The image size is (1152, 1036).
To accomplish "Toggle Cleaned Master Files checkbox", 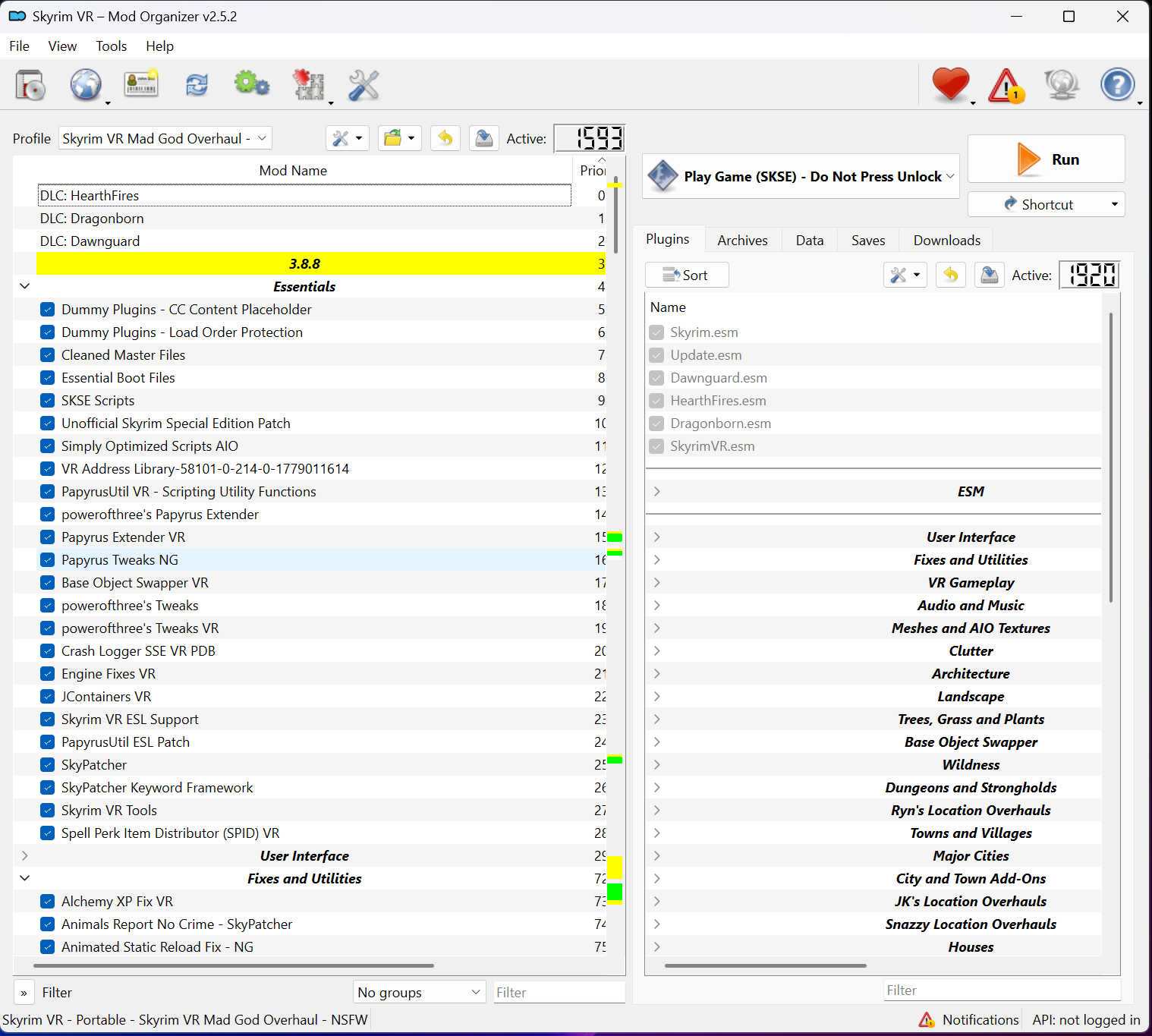I will tap(47, 355).
